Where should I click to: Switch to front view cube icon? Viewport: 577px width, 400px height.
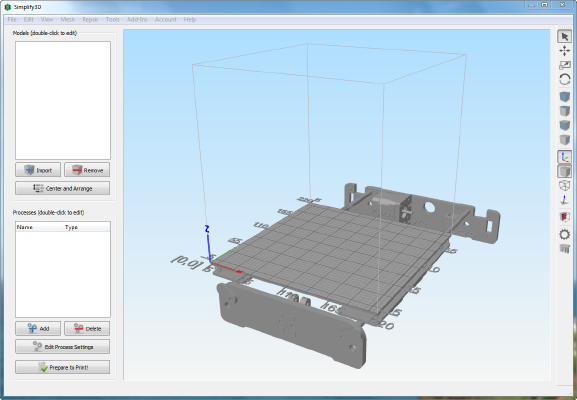(564, 125)
